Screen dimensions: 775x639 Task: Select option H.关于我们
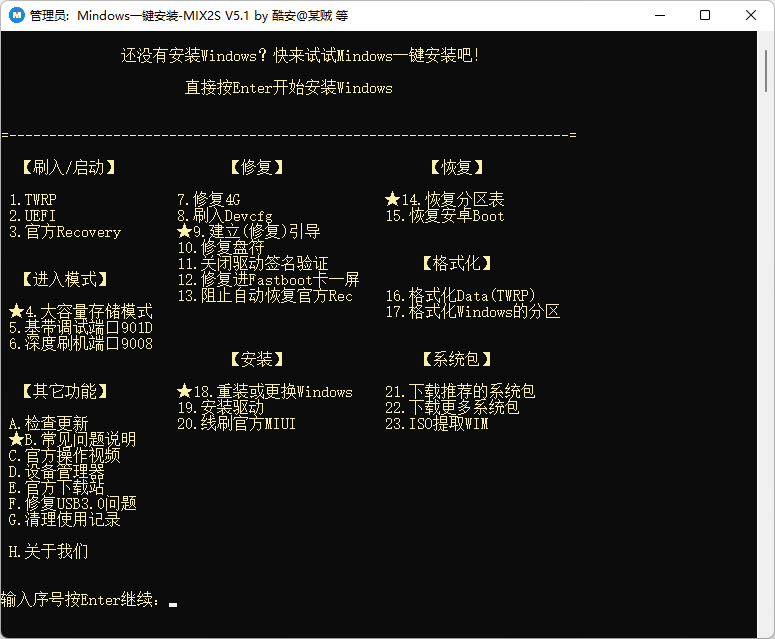tap(48, 551)
